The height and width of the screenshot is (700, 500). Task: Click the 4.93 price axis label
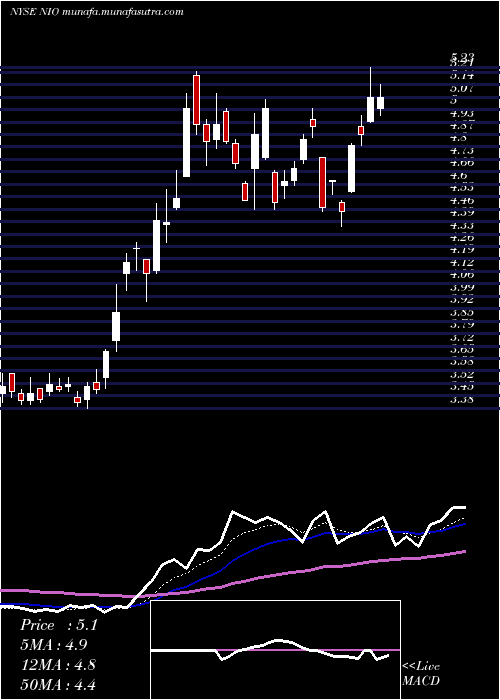(x=462, y=113)
